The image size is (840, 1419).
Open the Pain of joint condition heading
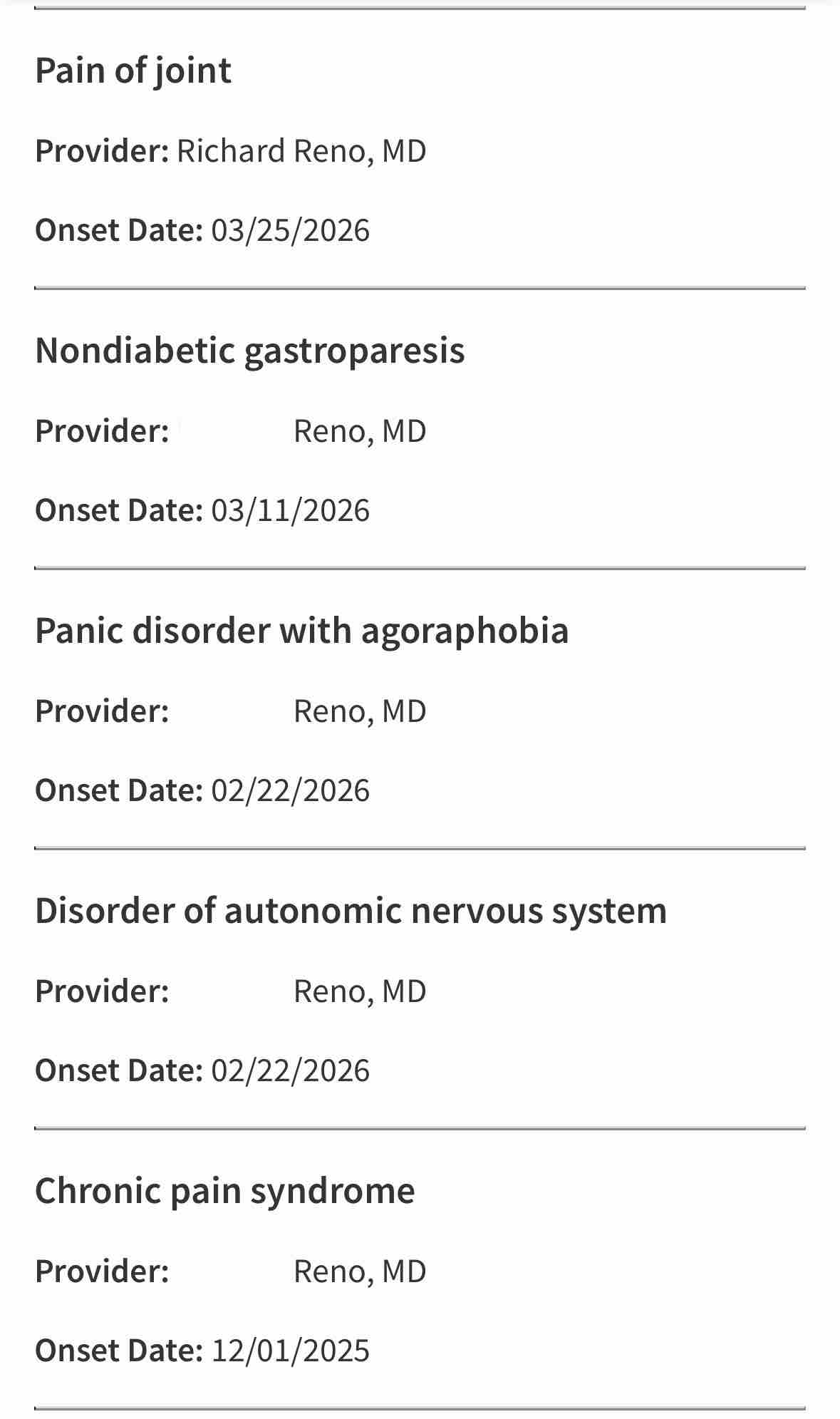[133, 71]
